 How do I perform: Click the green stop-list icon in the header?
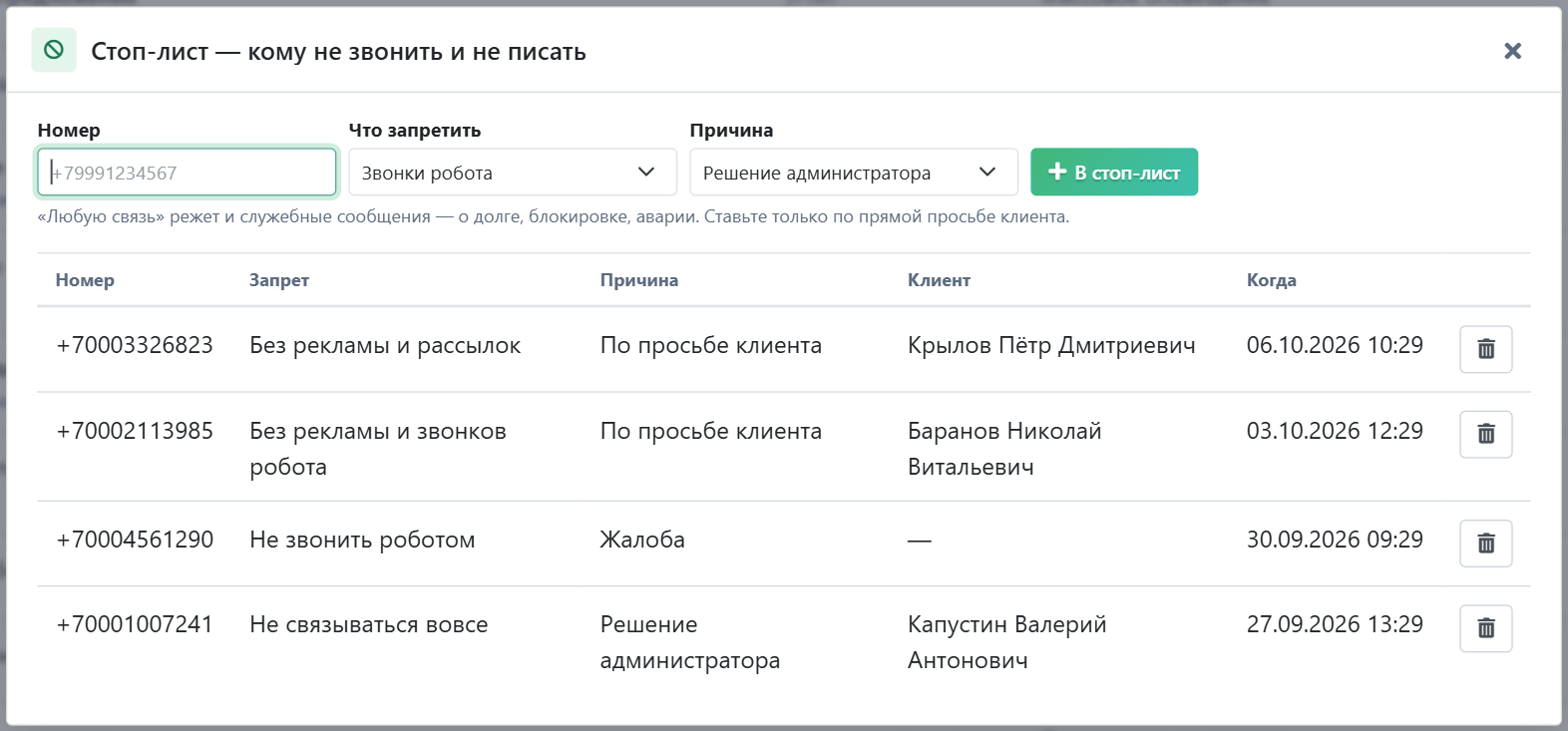tap(54, 50)
